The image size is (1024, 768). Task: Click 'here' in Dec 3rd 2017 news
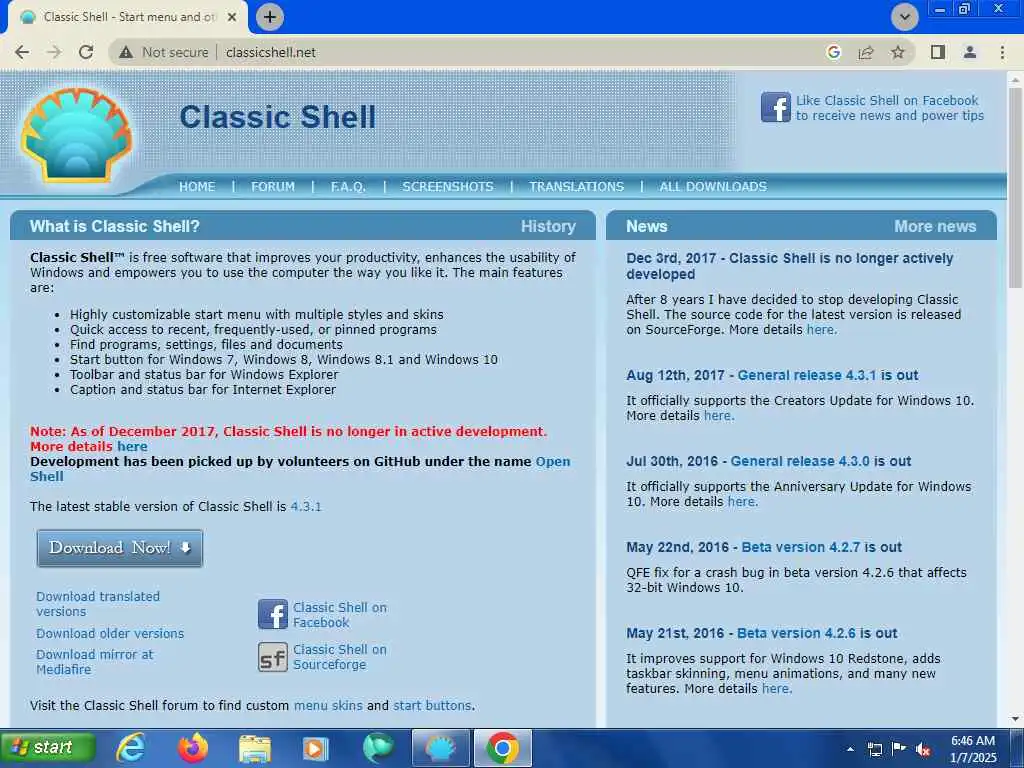[820, 330]
